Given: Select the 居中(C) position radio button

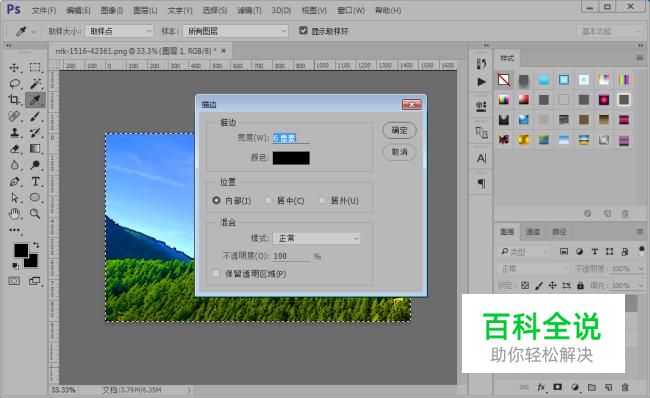Looking at the screenshot, I should (268, 200).
